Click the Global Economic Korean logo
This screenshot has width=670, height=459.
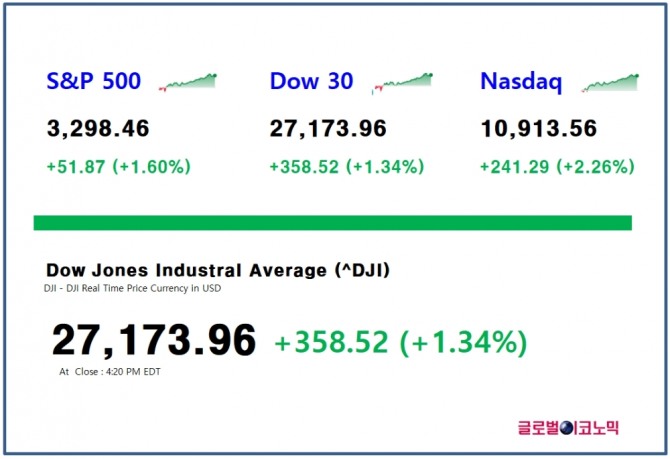568,427
